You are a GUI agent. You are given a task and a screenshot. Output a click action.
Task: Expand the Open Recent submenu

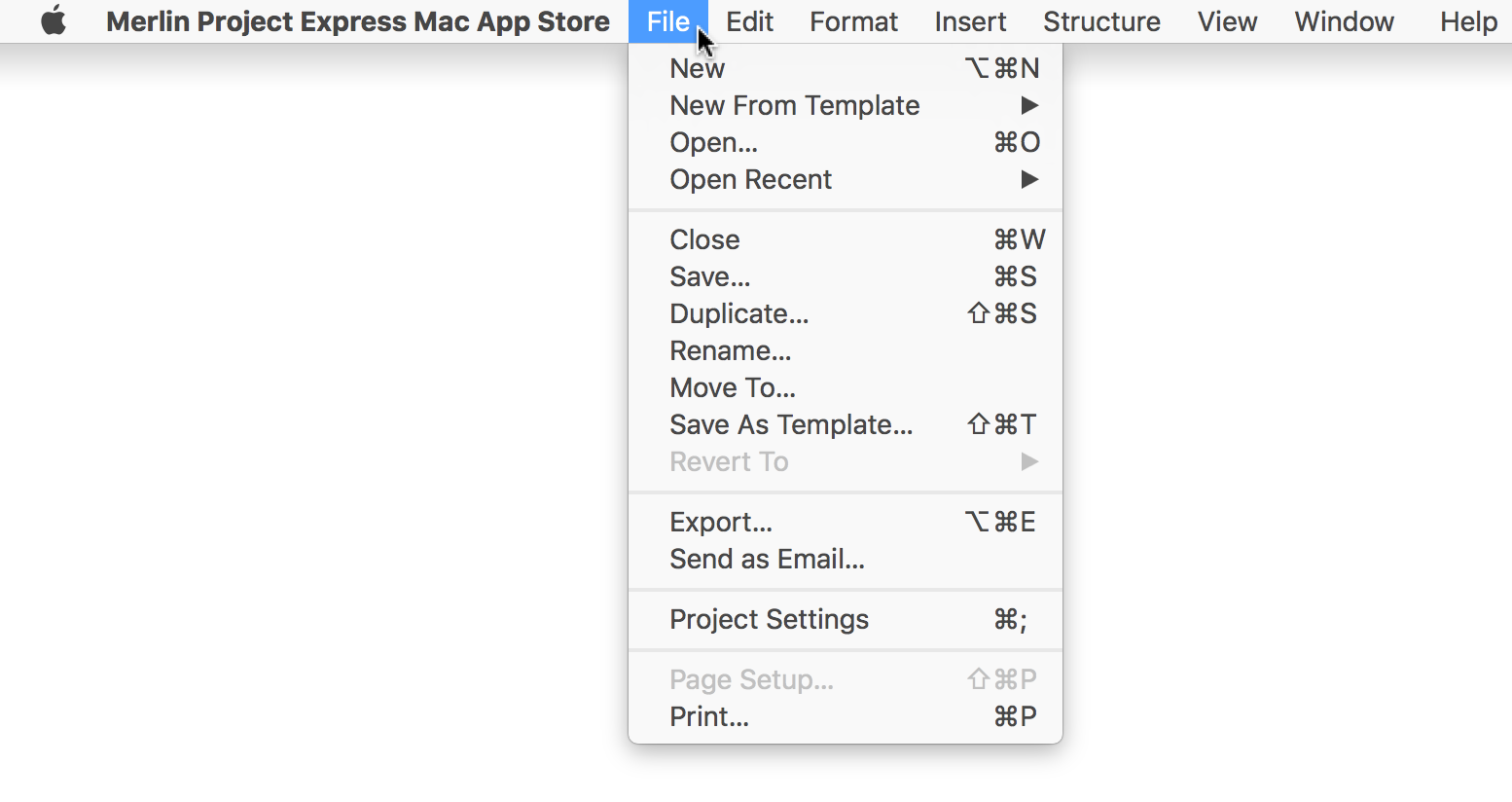pyautogui.click(x=846, y=179)
